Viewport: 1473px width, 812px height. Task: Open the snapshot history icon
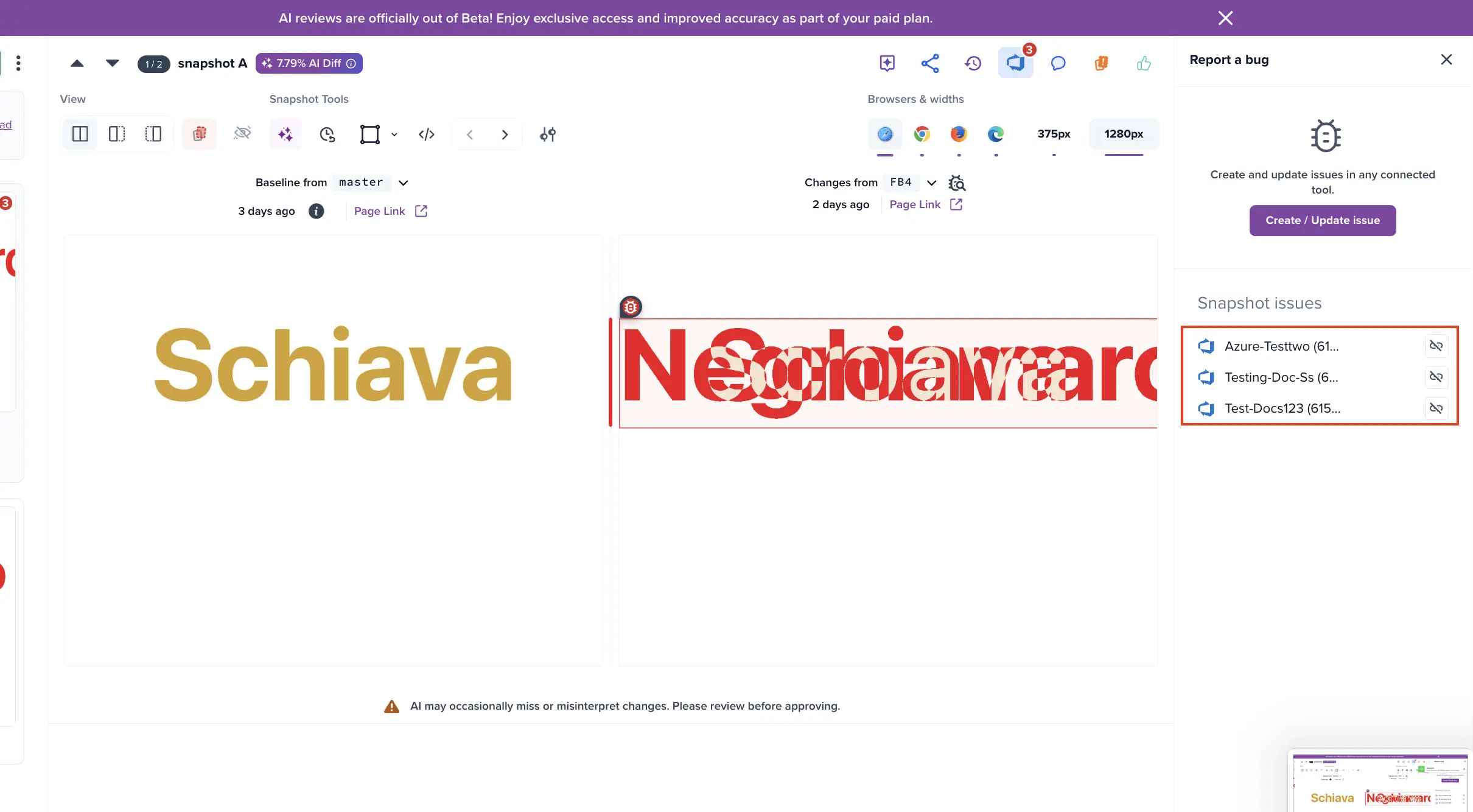[973, 63]
